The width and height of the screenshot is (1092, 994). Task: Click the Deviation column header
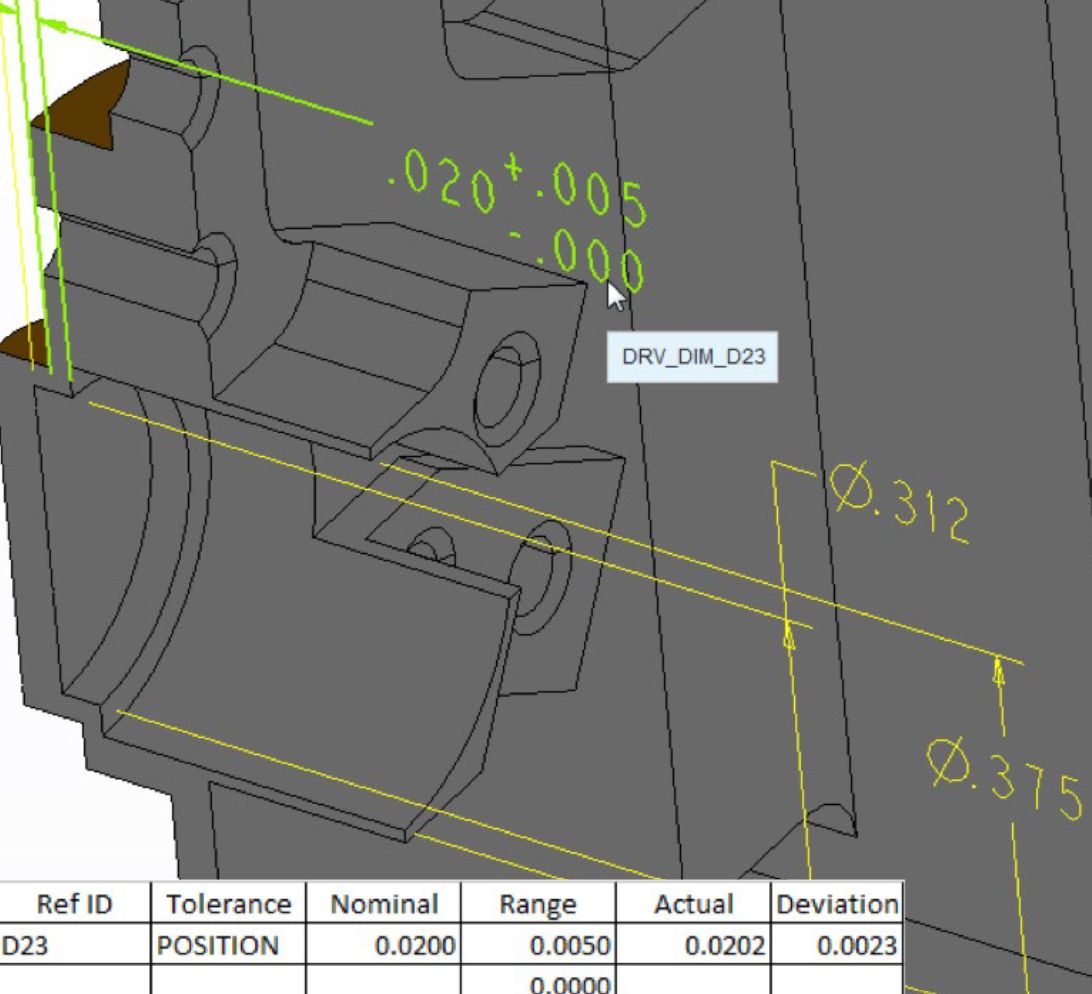pos(837,904)
